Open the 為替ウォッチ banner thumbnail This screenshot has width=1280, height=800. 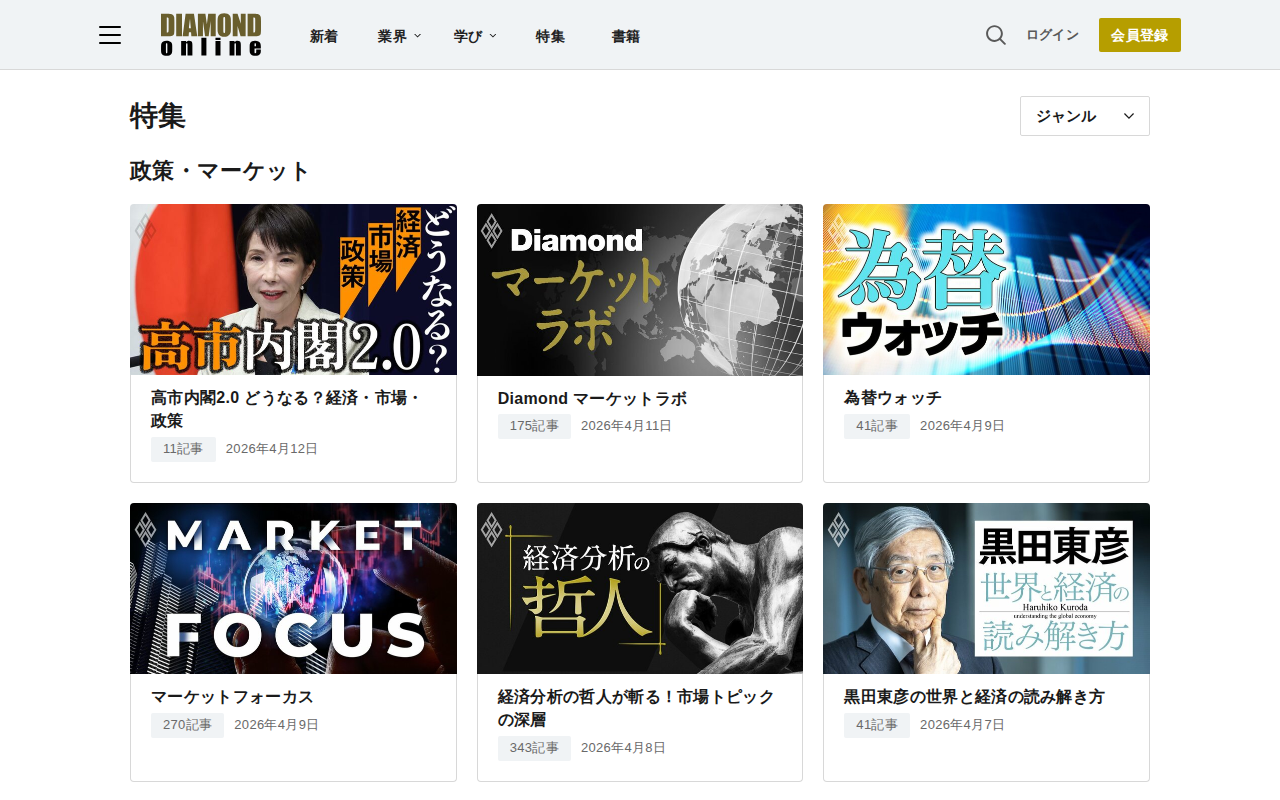coord(986,290)
